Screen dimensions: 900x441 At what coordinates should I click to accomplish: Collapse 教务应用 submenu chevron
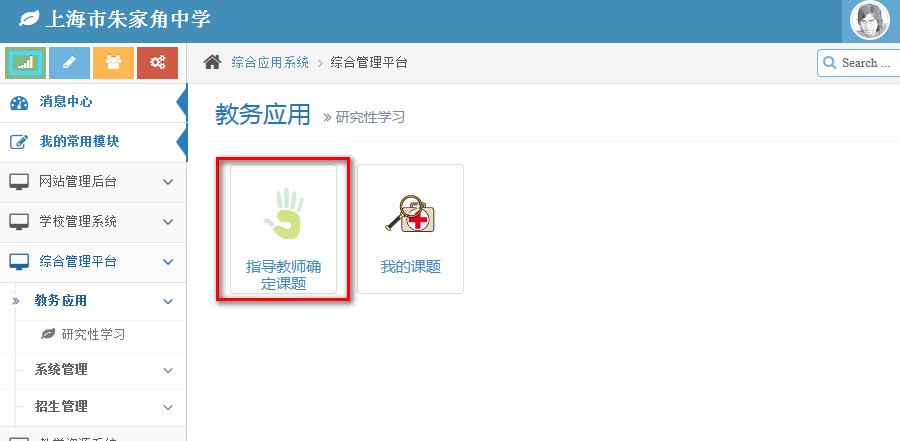pos(168,301)
